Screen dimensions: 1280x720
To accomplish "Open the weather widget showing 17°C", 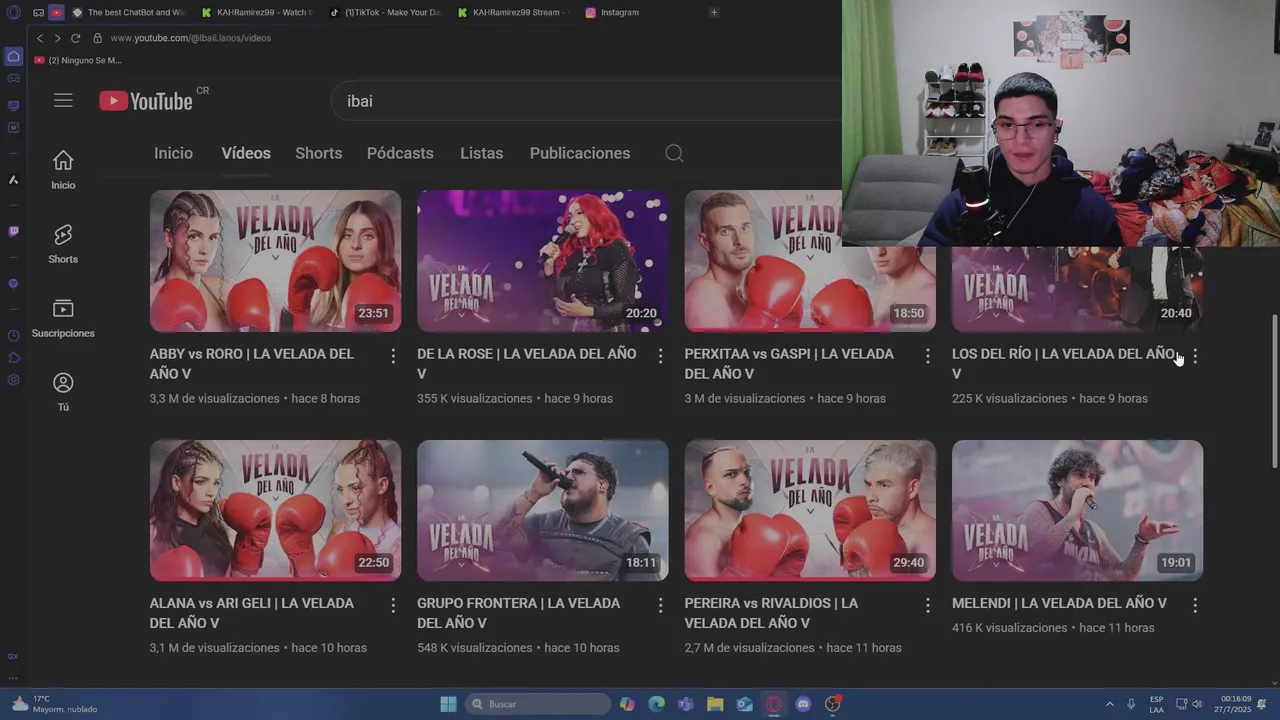I will point(54,704).
